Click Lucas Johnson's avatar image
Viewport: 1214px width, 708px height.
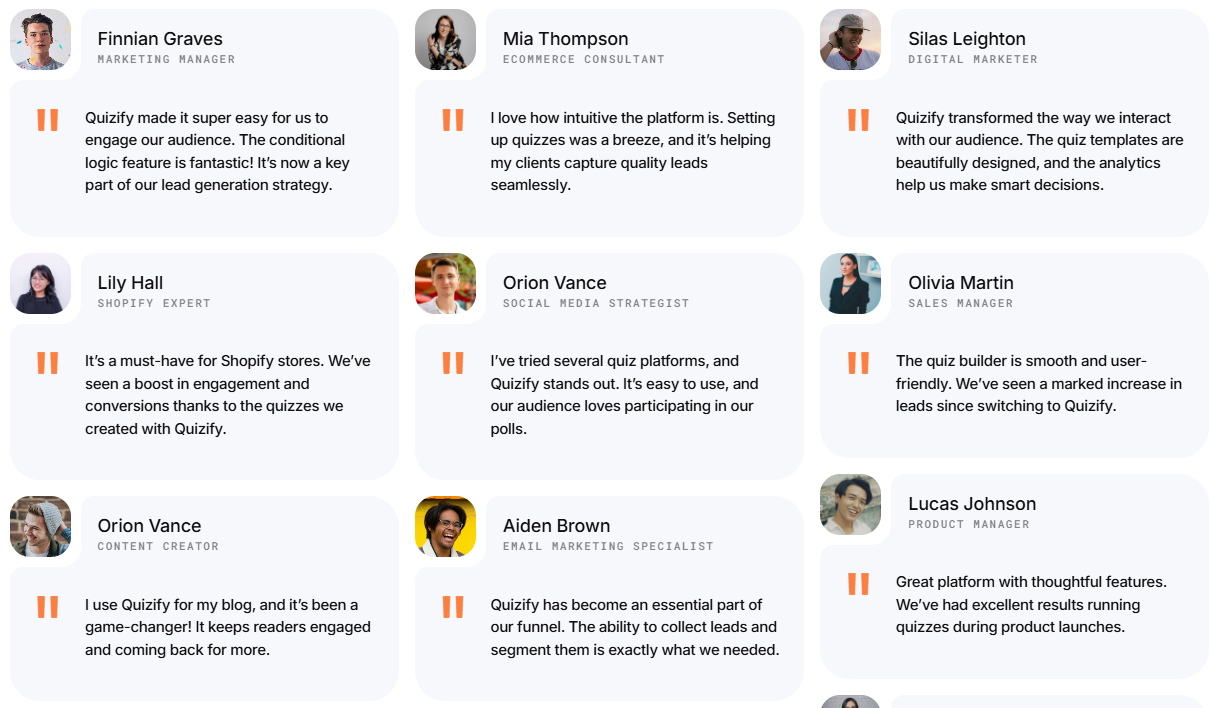(x=851, y=504)
